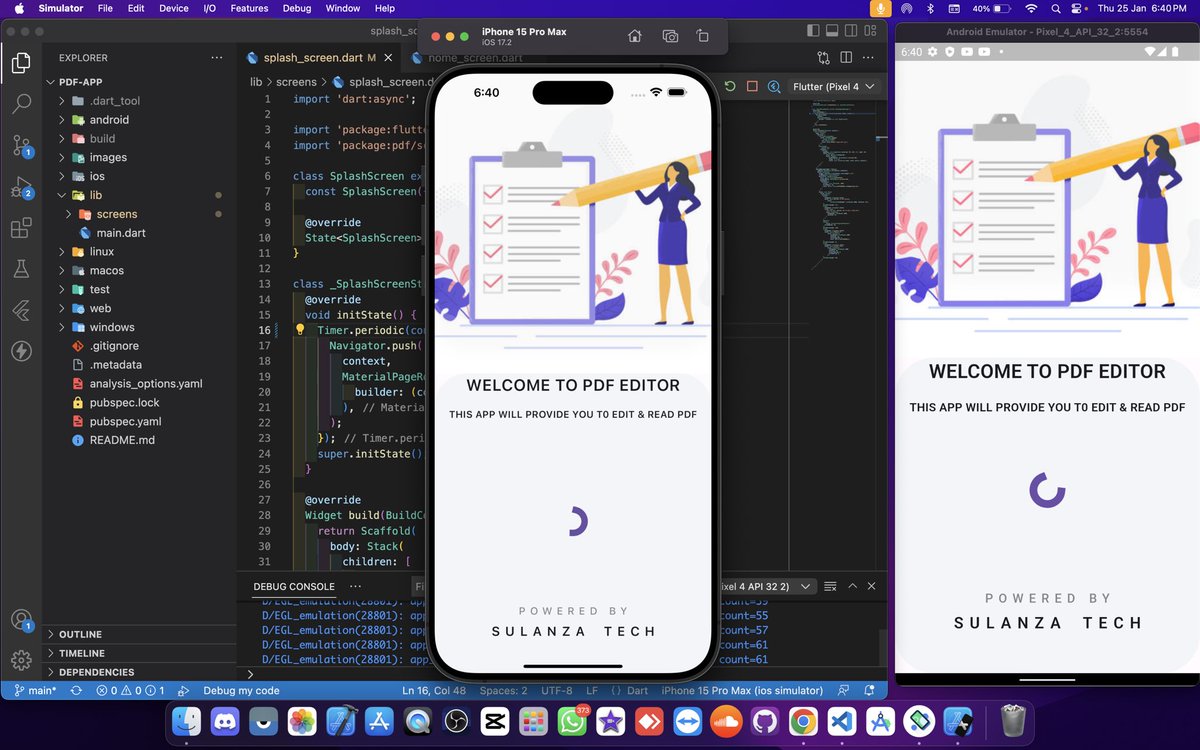
Task: Click the Open Changes compare icon
Action: click(823, 58)
